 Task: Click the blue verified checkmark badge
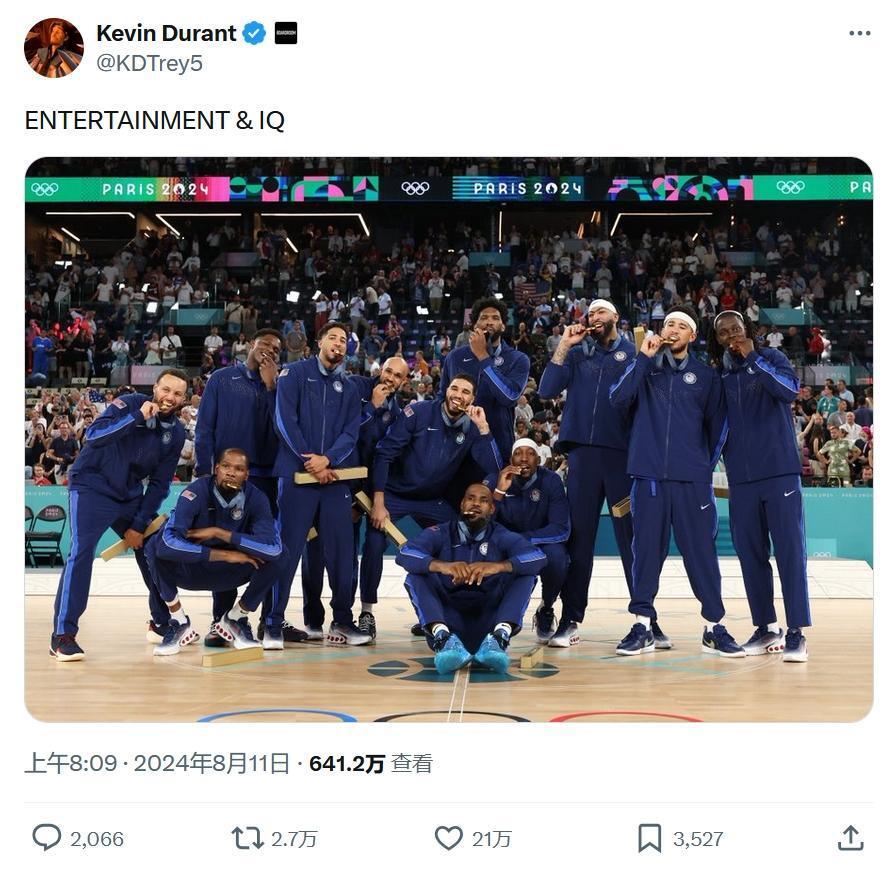click(255, 33)
